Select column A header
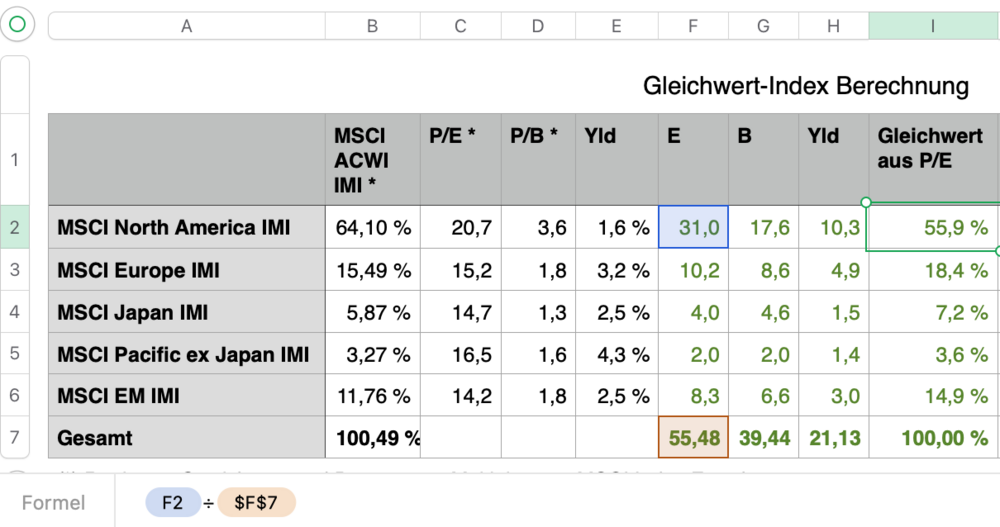 click(x=186, y=27)
